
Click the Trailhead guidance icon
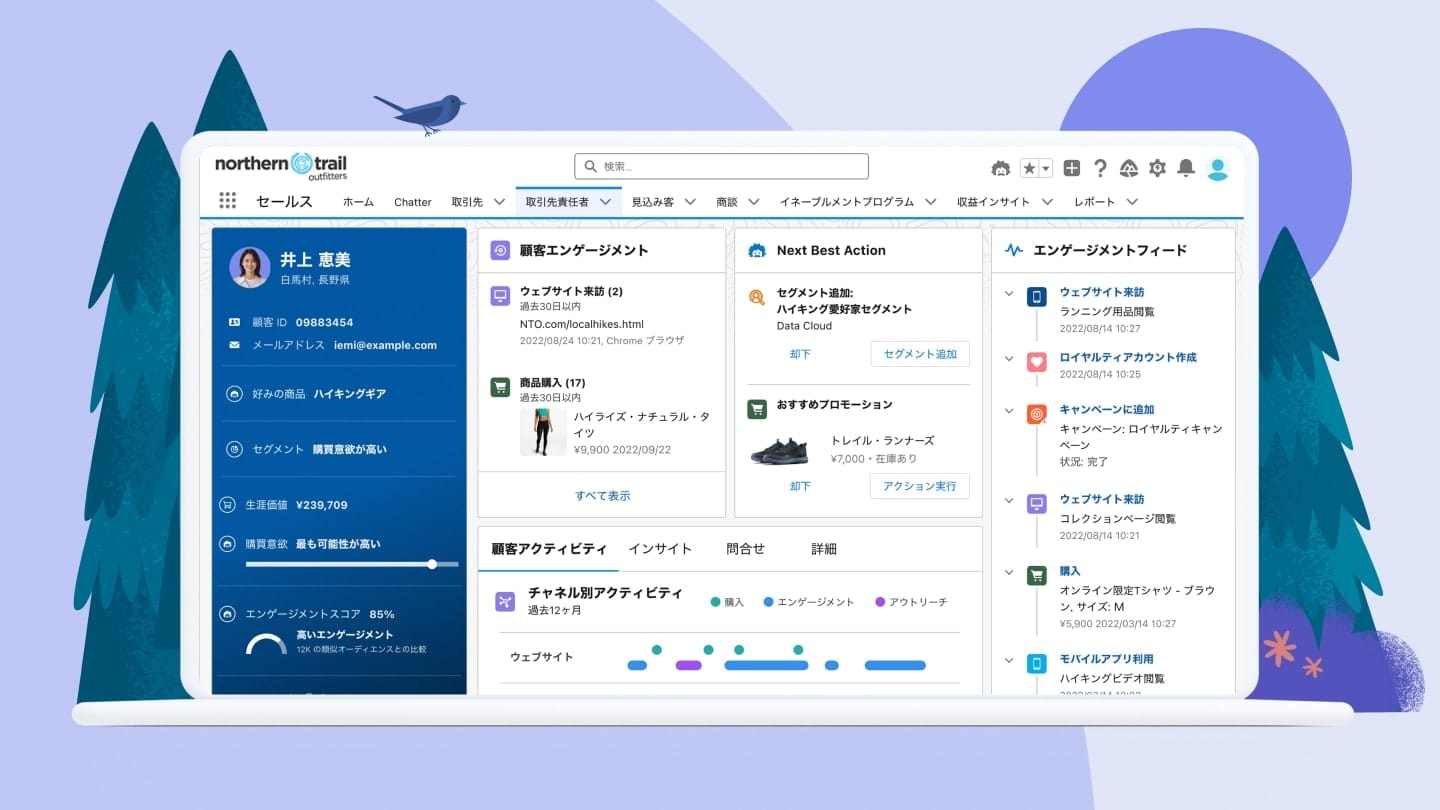point(1129,168)
